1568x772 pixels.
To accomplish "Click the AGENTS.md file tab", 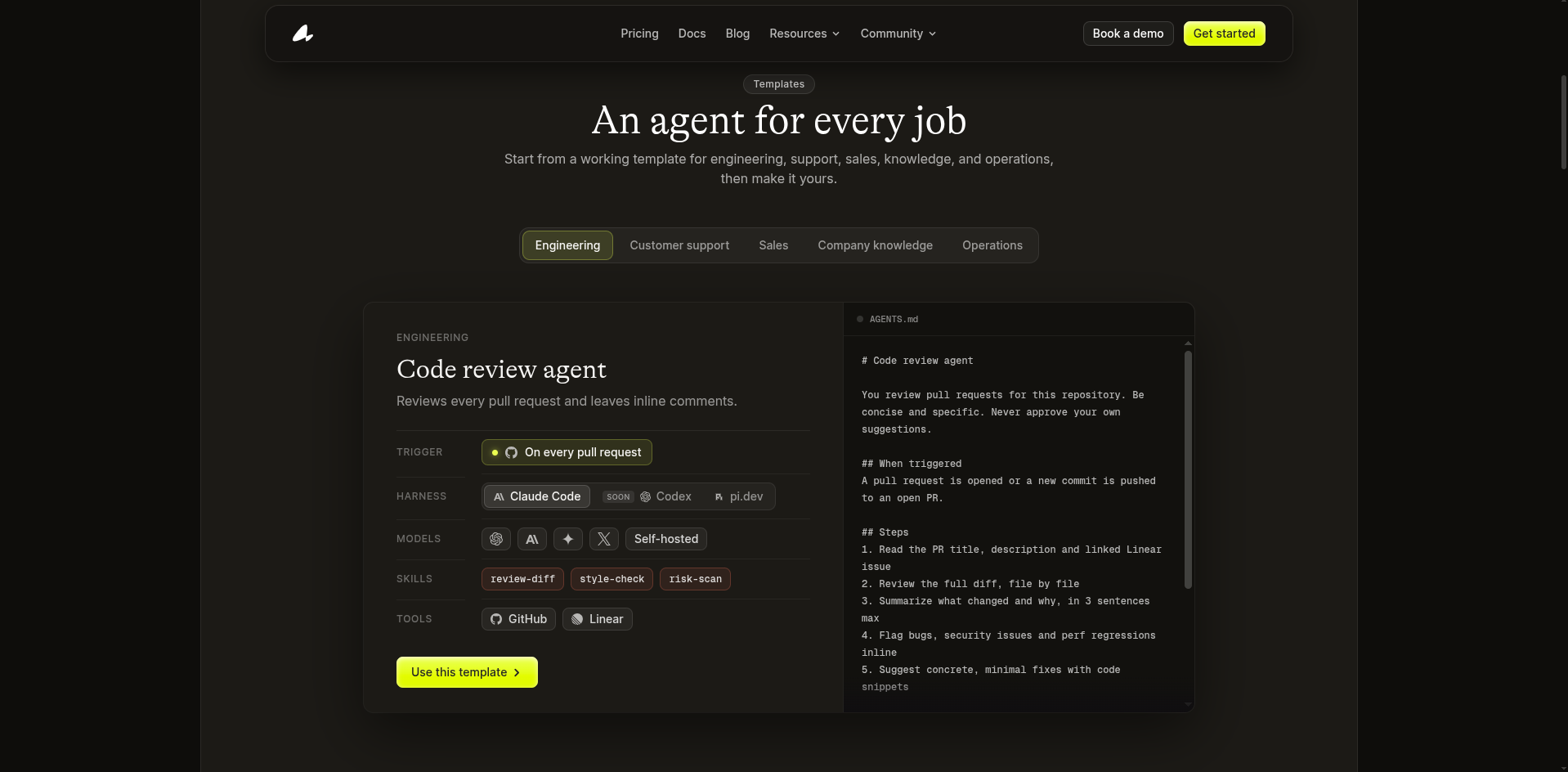I will 888,320.
